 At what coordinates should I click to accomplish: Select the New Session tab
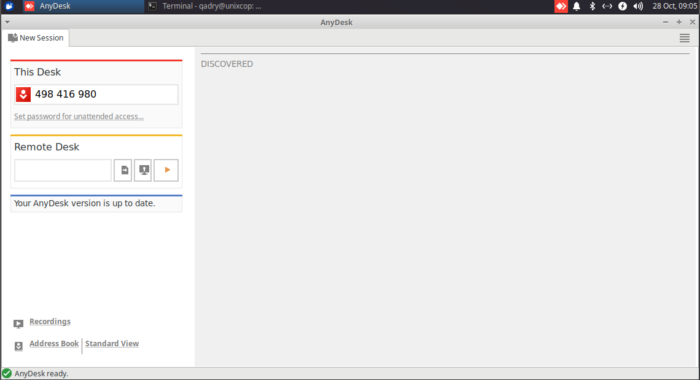[36, 38]
